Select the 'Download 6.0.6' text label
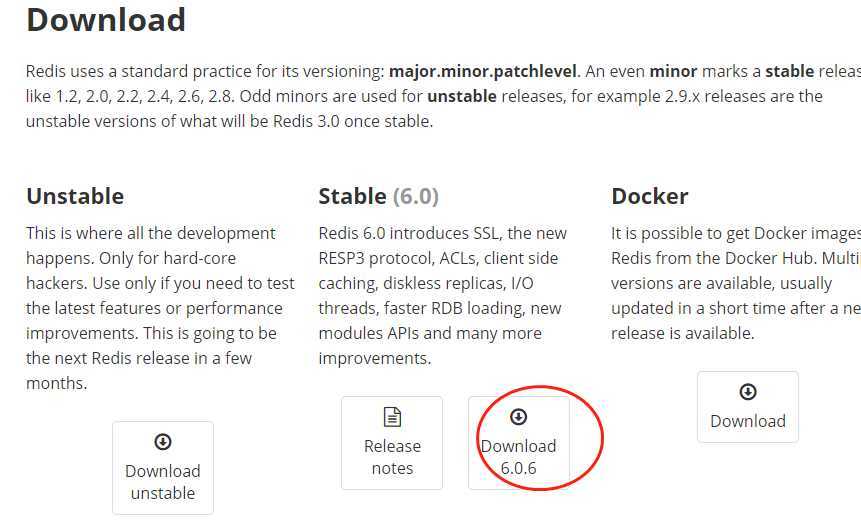 click(519, 457)
